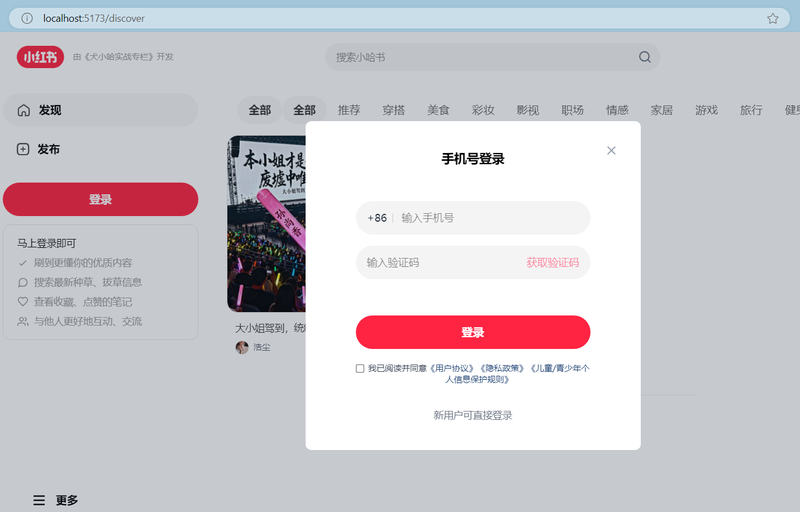Click the 新用户可直接登录 text
This screenshot has width=800, height=512.
(x=473, y=415)
